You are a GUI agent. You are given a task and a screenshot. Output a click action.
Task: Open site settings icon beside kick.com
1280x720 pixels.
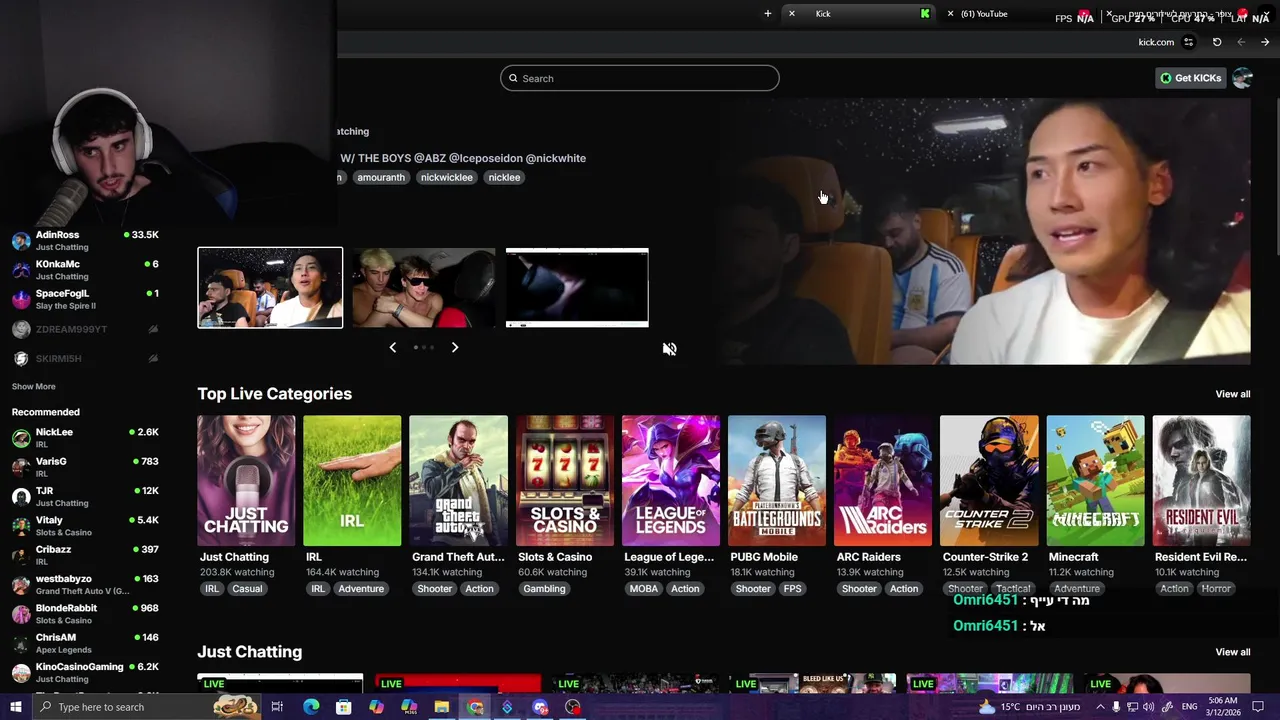pyautogui.click(x=1188, y=42)
